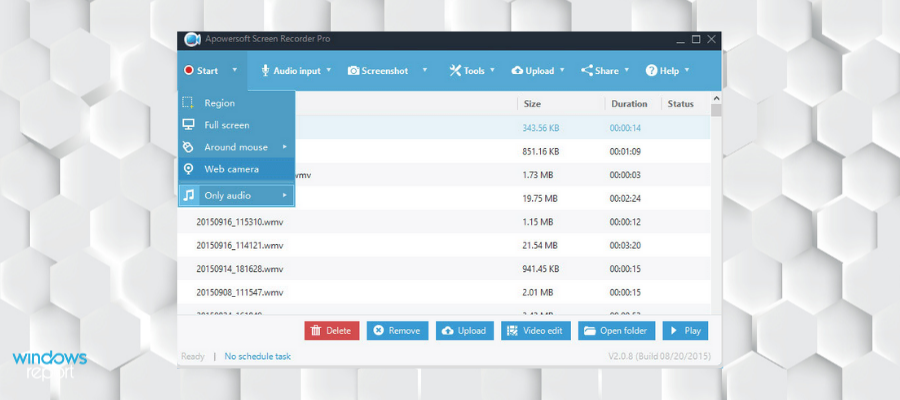Viewport: 900px width, 400px height.
Task: Expand the Share dropdown arrow
Action: coord(627,70)
